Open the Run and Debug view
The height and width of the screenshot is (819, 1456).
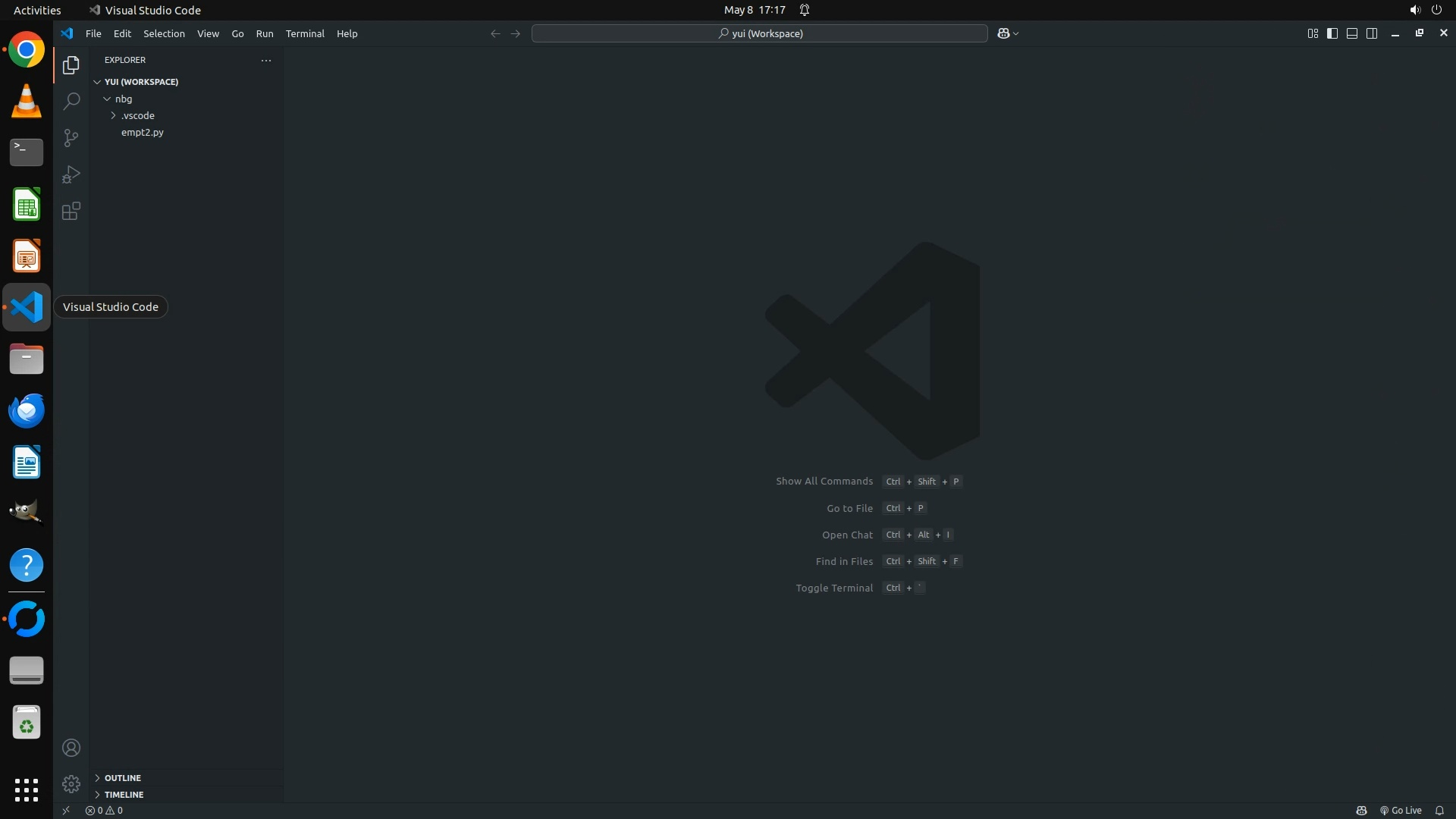coord(71,174)
